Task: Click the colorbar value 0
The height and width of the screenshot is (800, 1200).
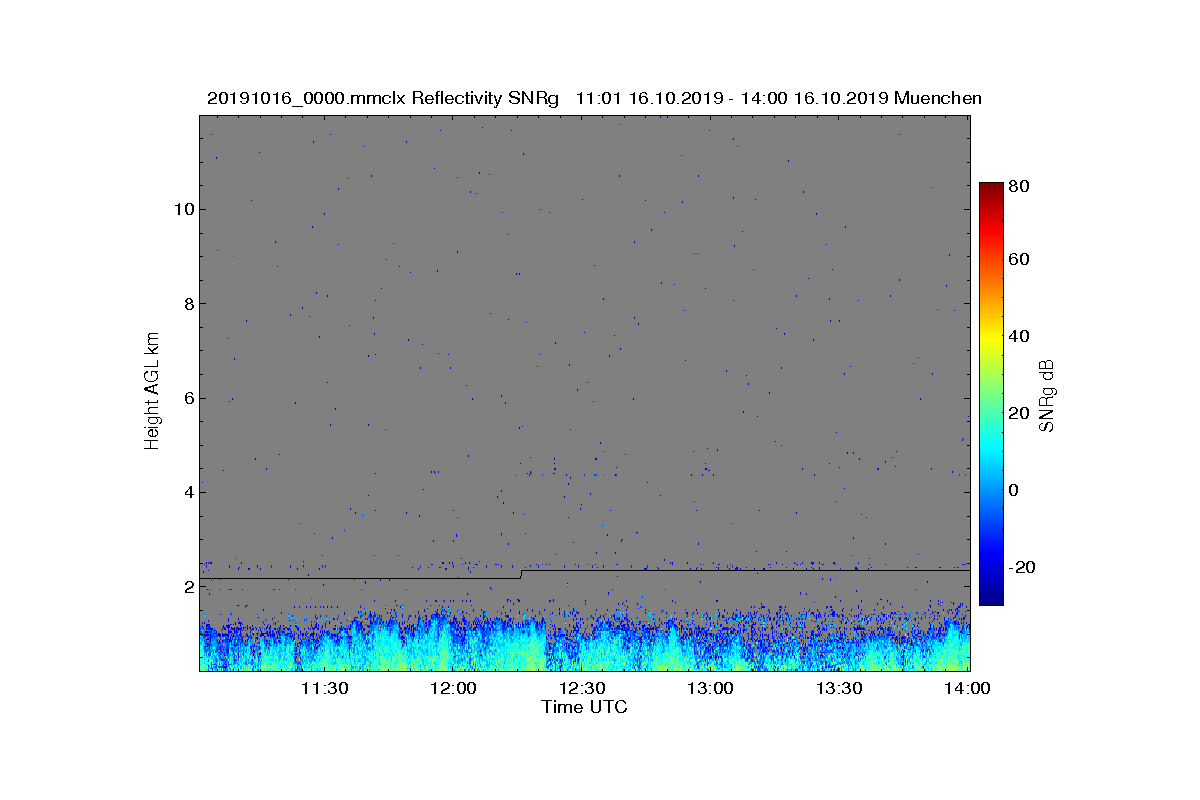Action: coord(1015,490)
